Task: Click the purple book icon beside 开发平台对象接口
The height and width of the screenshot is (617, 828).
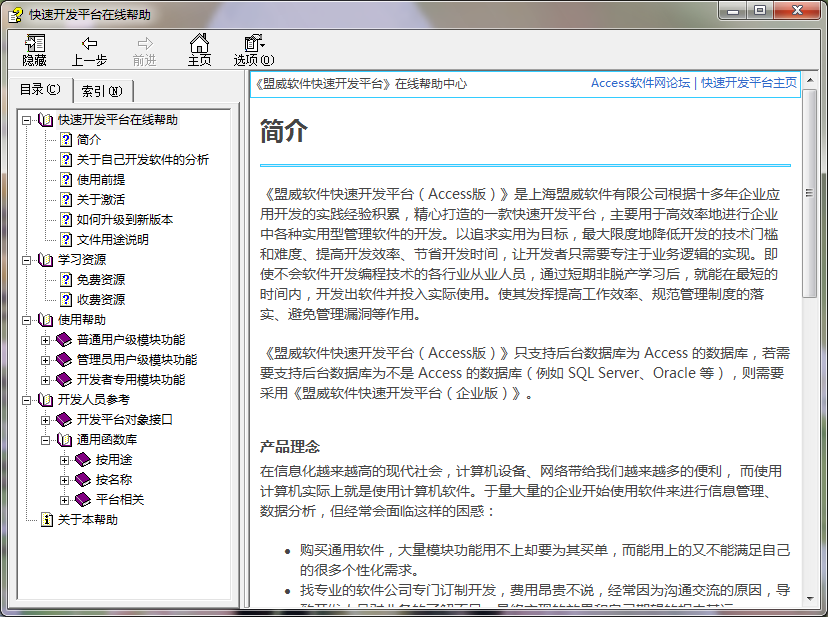Action: point(64,420)
